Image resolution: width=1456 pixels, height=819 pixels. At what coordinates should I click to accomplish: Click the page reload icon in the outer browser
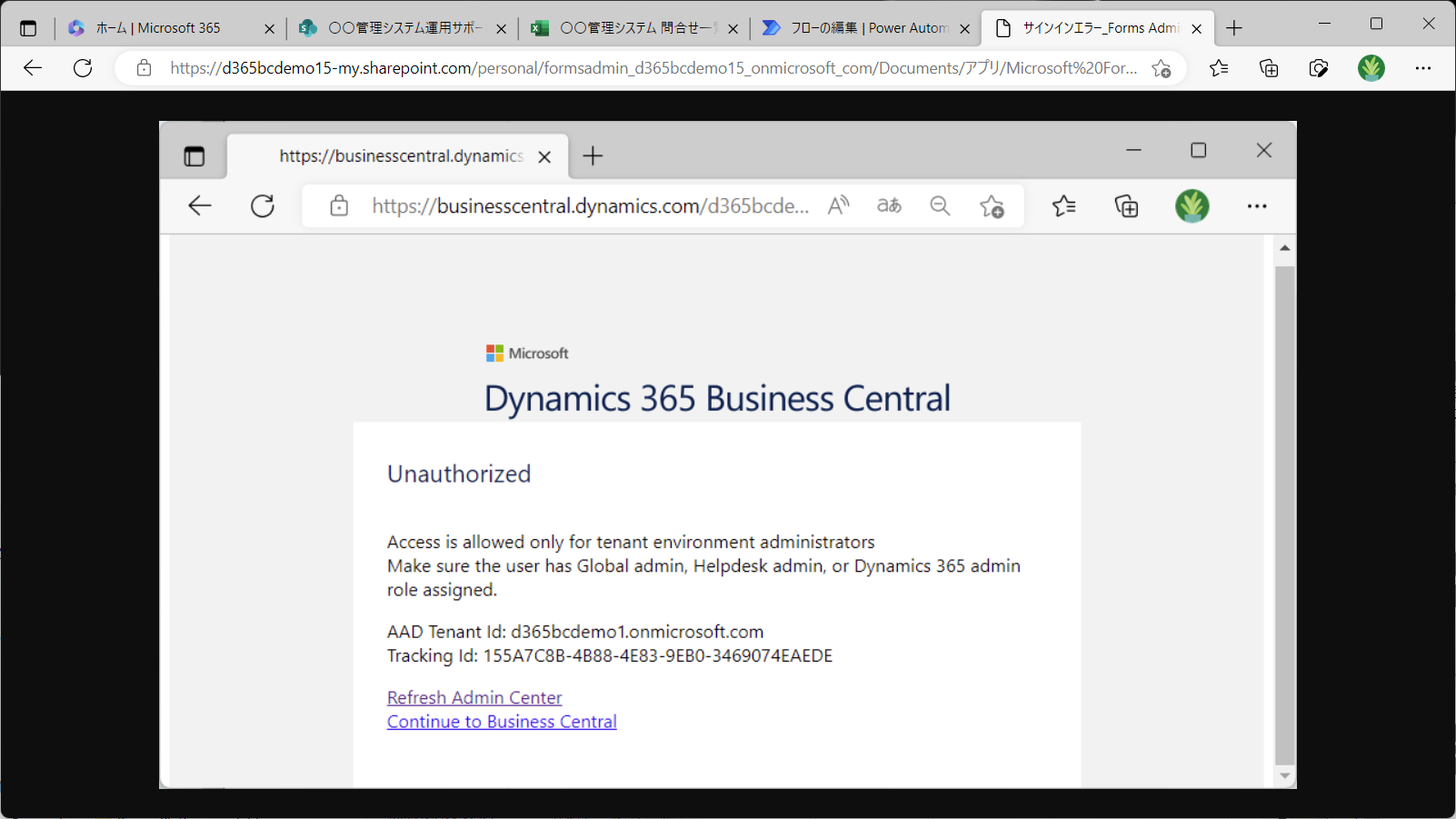(x=83, y=68)
